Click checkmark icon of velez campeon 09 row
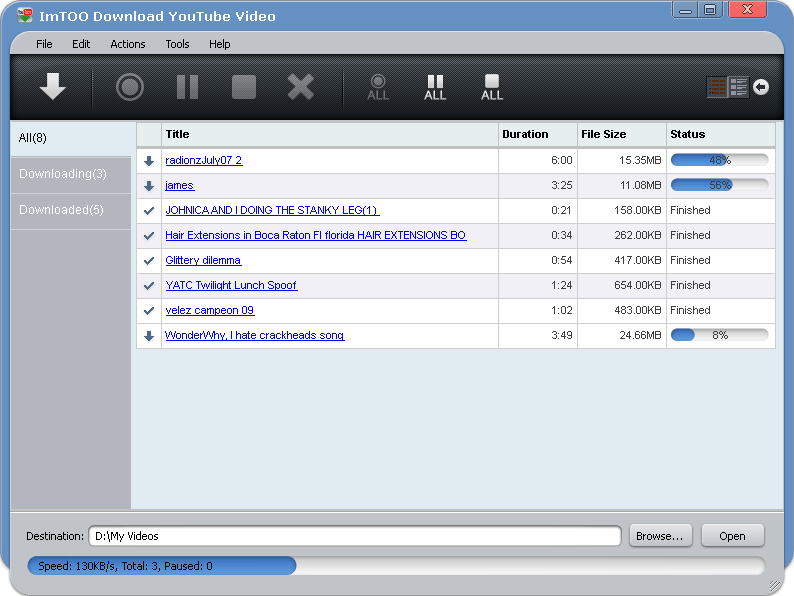This screenshot has height=596, width=794. click(149, 310)
